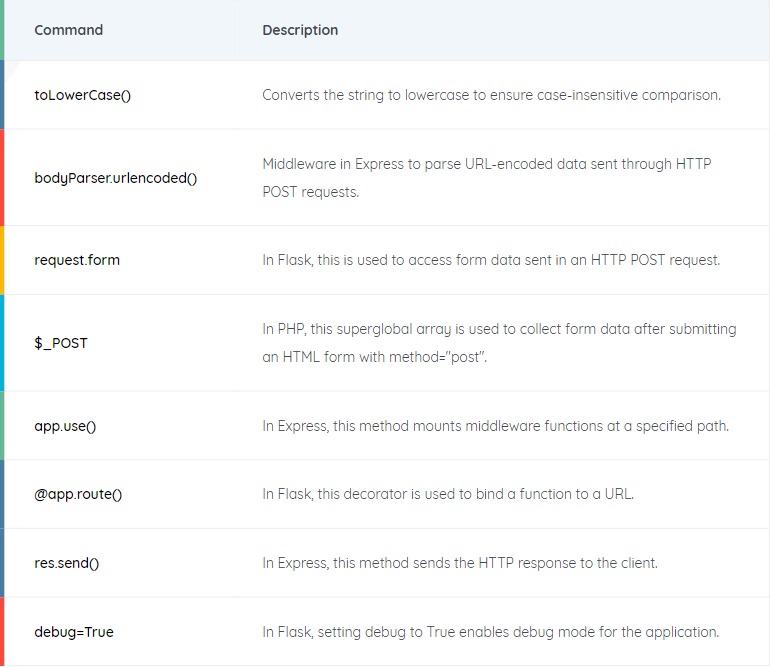Image resolution: width=770 pixels, height=667 pixels.
Task: Click the PHP superglobal array description
Action: pos(499,343)
